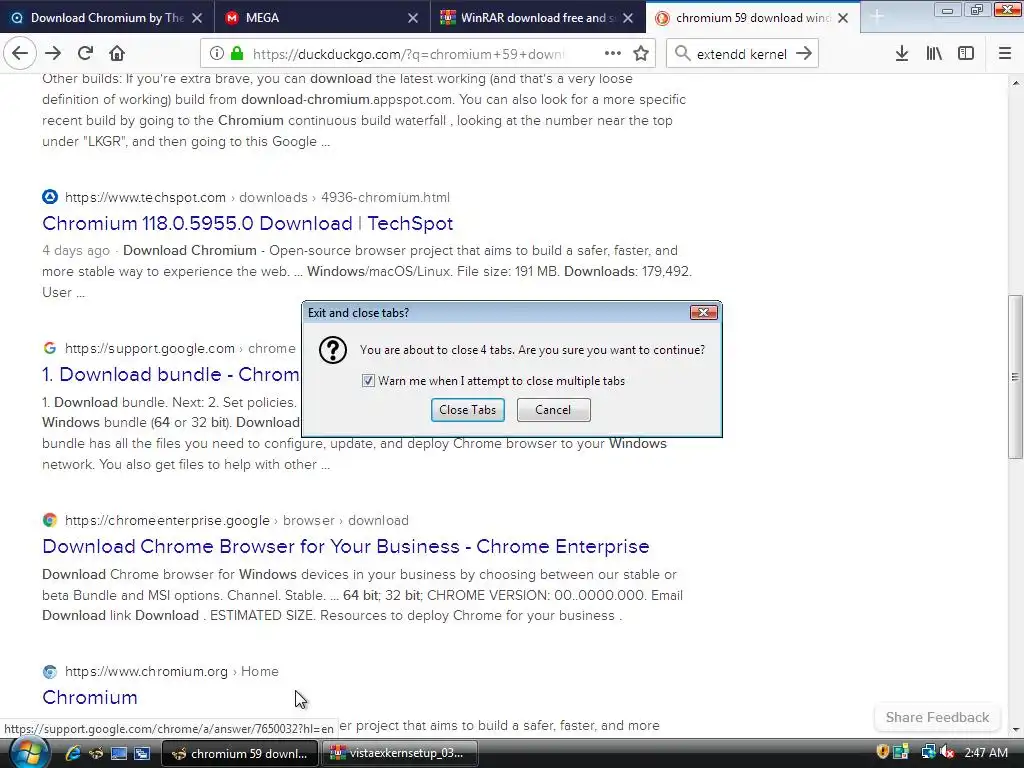Launch the raccoon browser Quick Launch icon
The width and height of the screenshot is (1024, 768).
pyautogui.click(x=95, y=753)
